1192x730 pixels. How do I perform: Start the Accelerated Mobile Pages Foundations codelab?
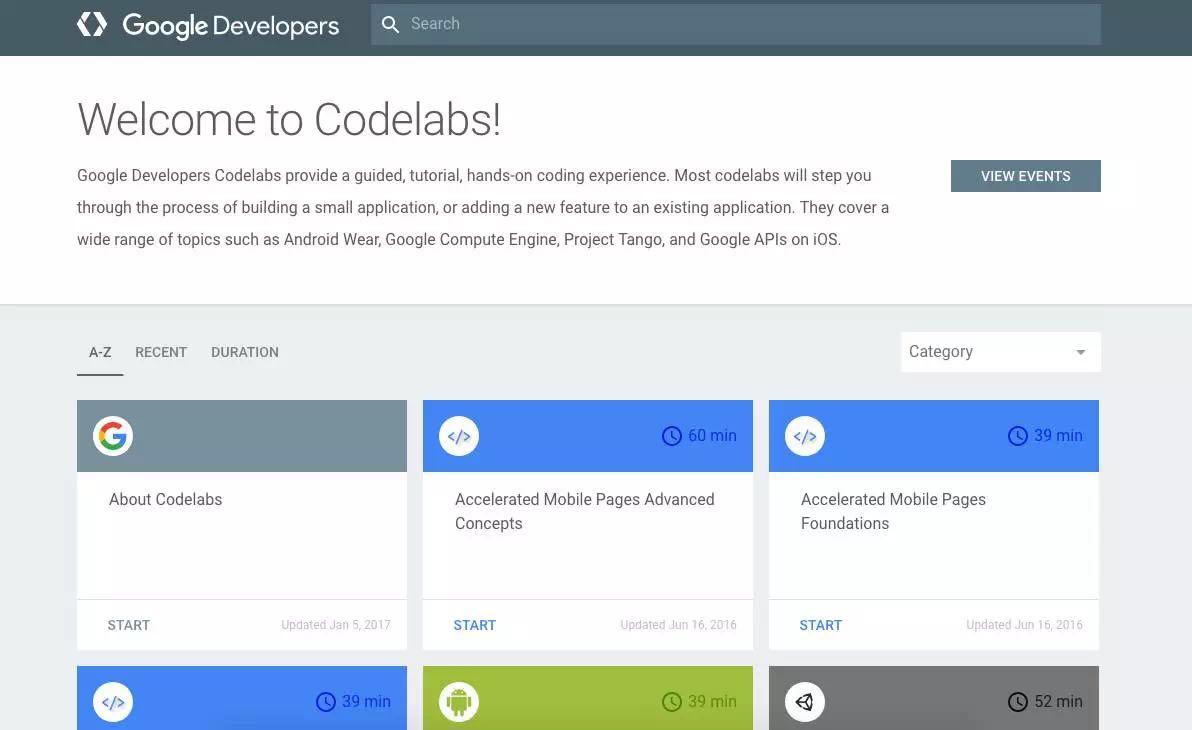point(820,625)
